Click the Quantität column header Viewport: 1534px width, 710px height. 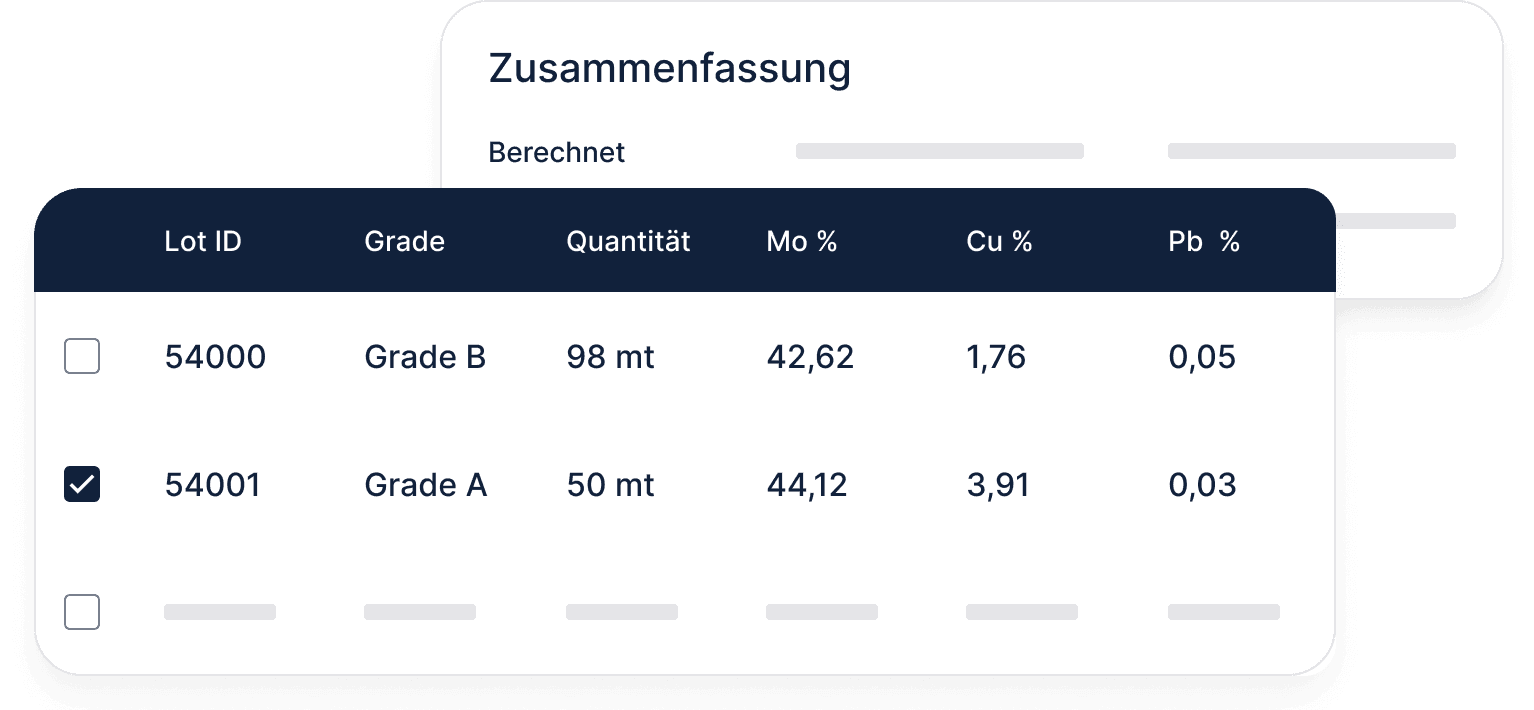coord(628,241)
